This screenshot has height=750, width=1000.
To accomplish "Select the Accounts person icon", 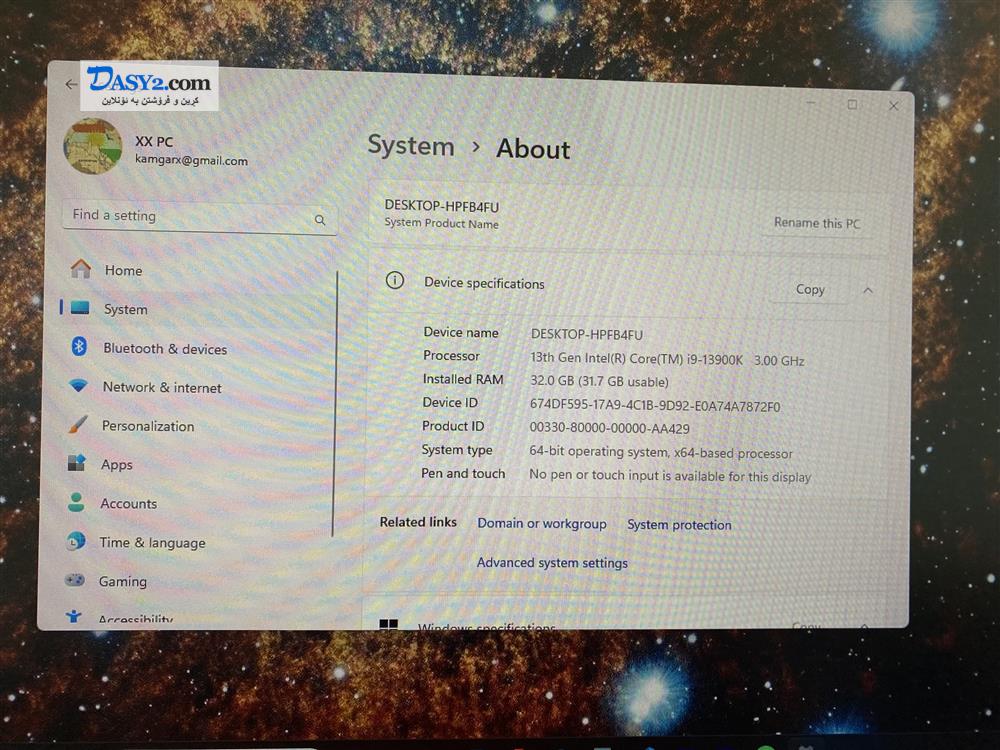I will point(76,503).
